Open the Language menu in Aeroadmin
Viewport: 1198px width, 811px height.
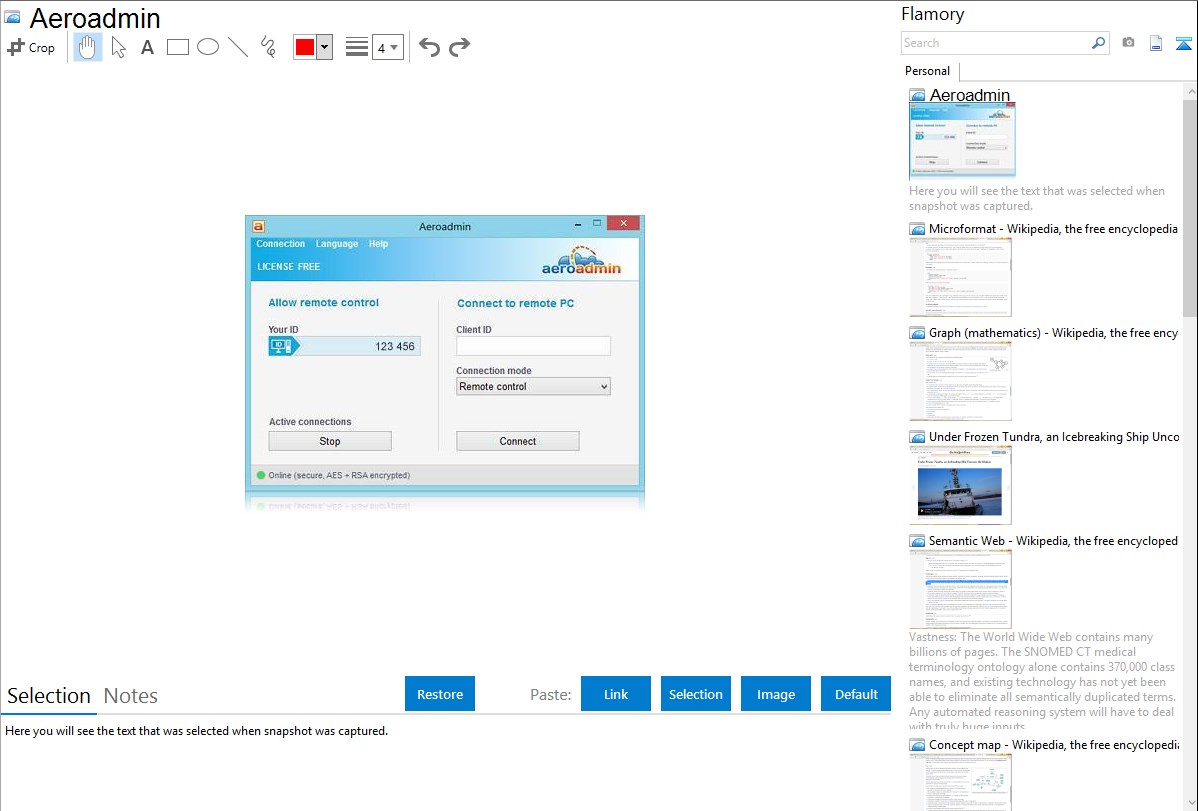(x=337, y=244)
